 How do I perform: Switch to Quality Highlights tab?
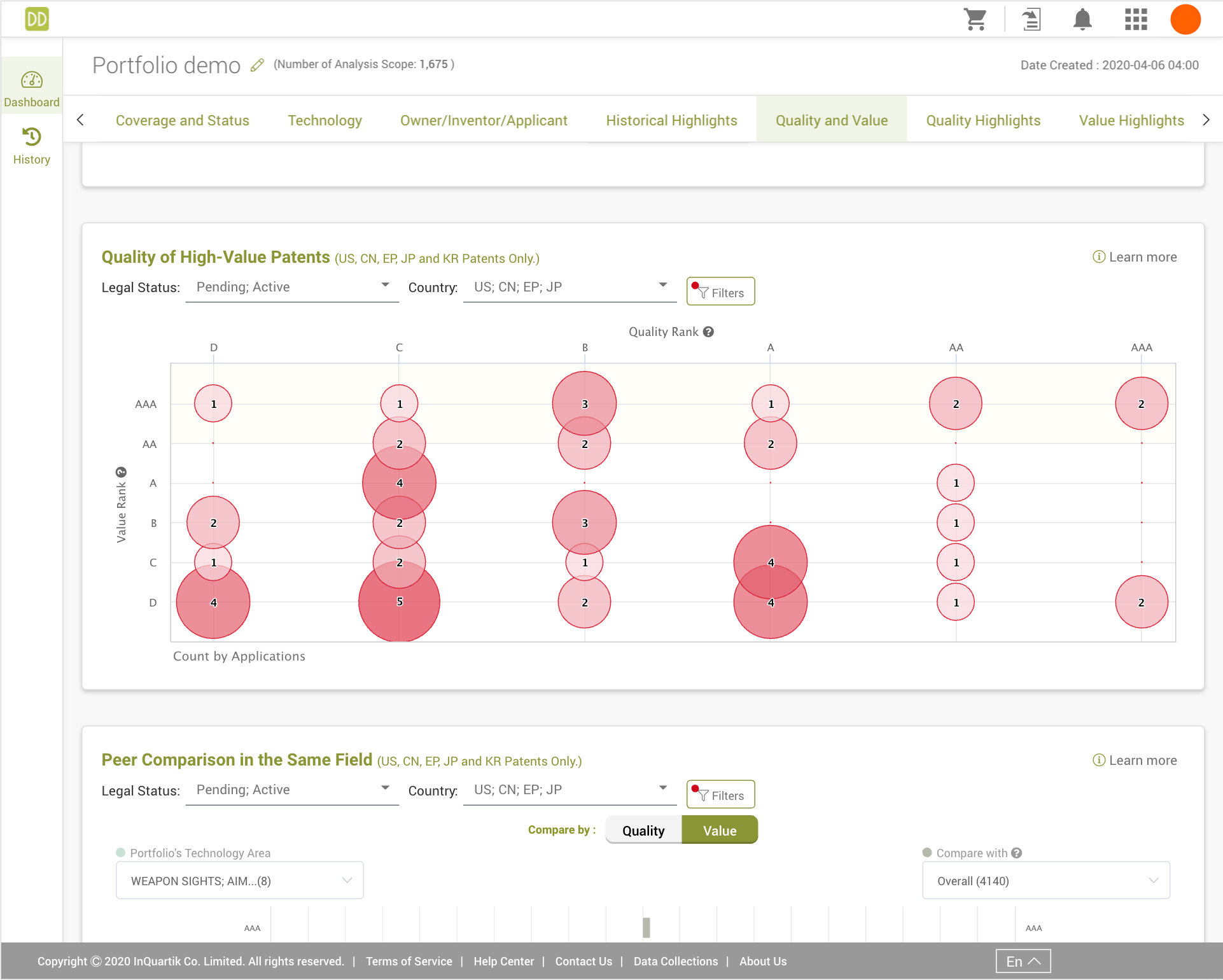(983, 120)
